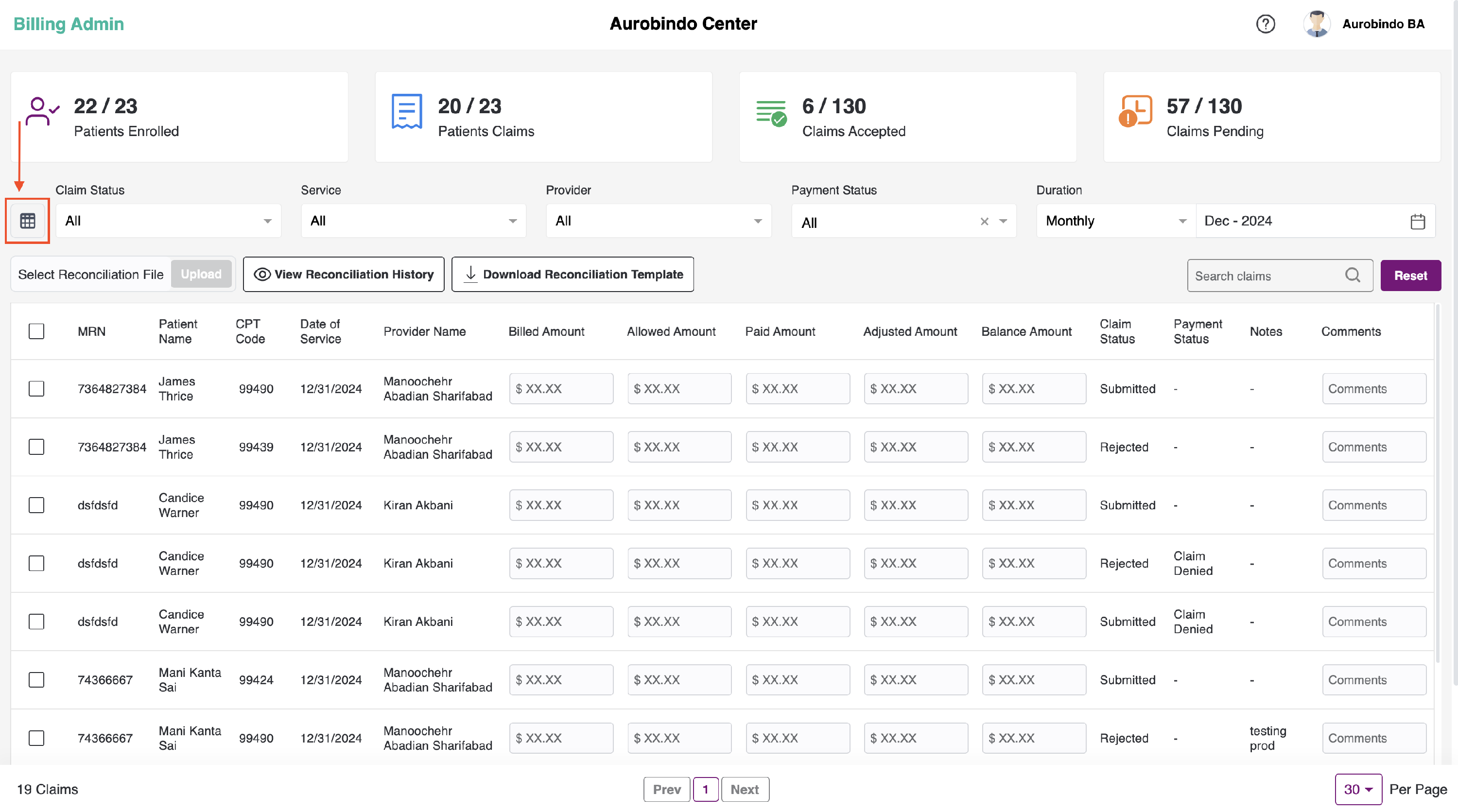Screen dimensions: 1458x812
Task: Toggle the select-all checkbox in table header
Action: point(36,331)
